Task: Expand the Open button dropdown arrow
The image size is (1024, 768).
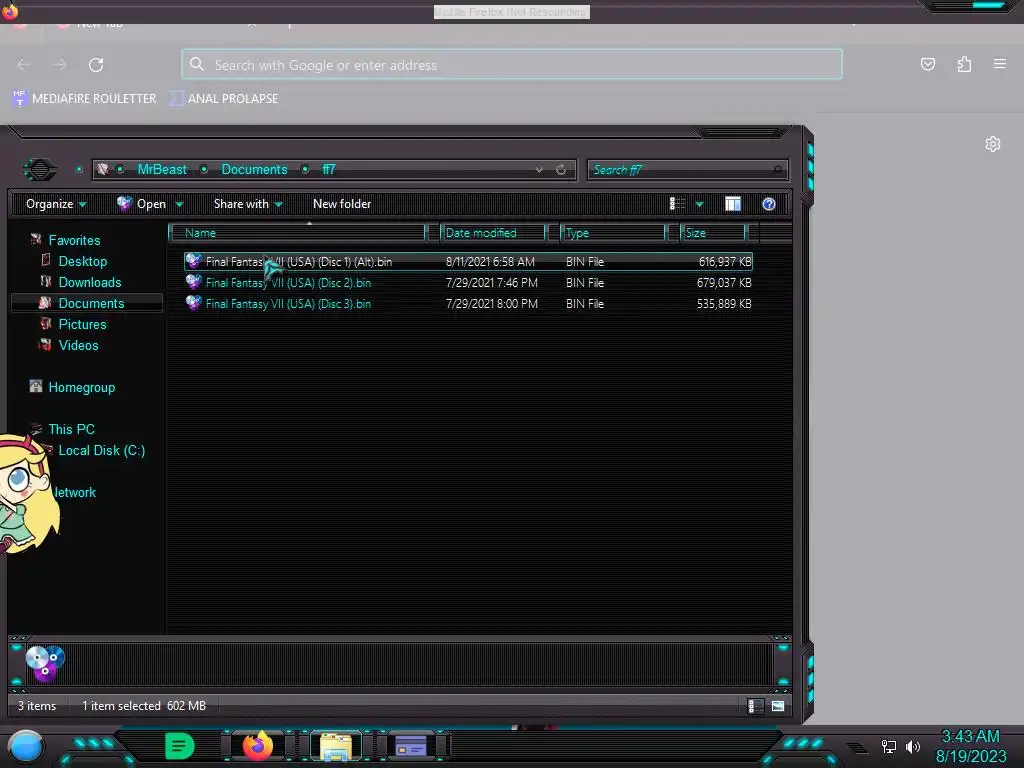Action: 179,204
